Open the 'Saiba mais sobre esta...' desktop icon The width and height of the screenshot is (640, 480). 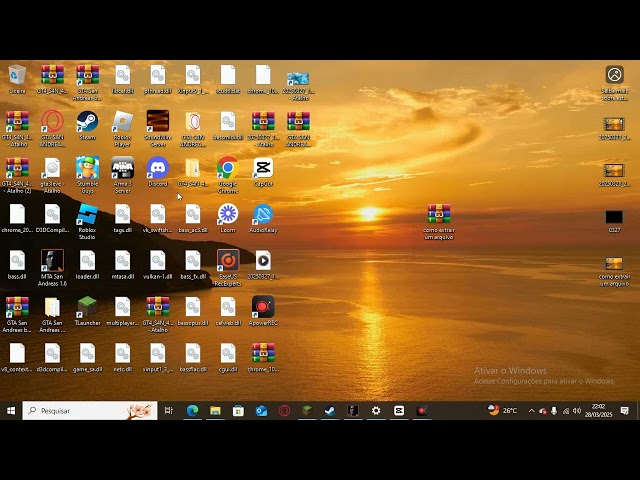coord(614,82)
